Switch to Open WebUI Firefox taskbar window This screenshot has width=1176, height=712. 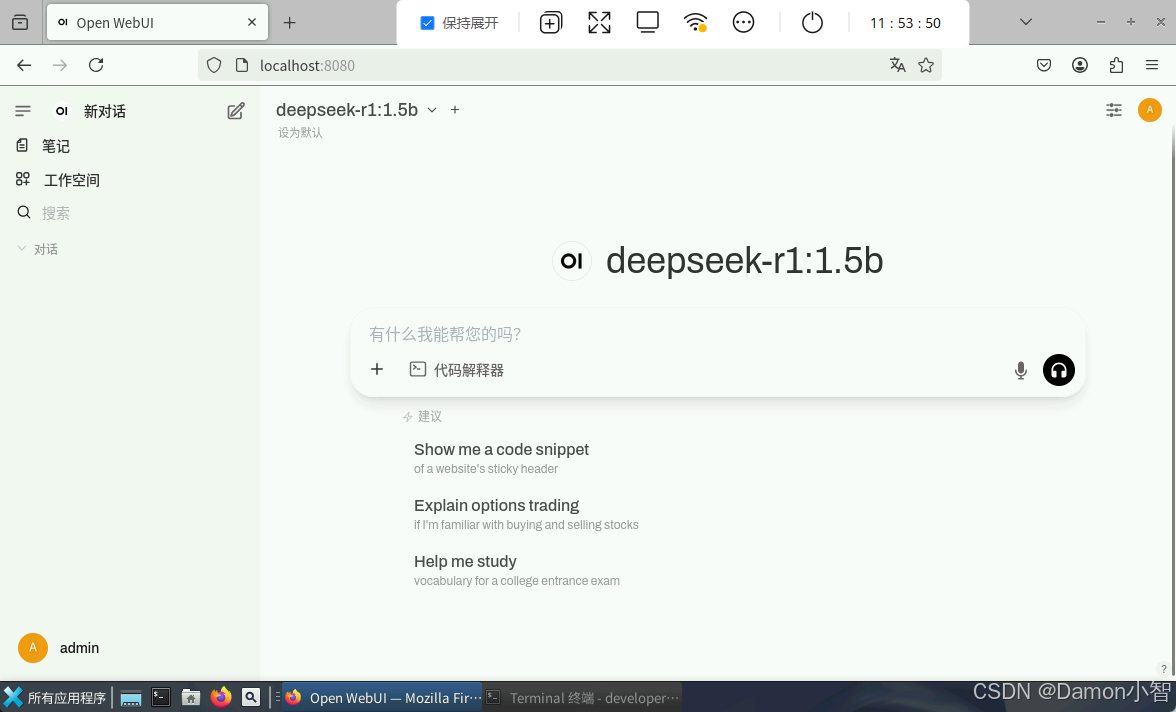pos(382,698)
